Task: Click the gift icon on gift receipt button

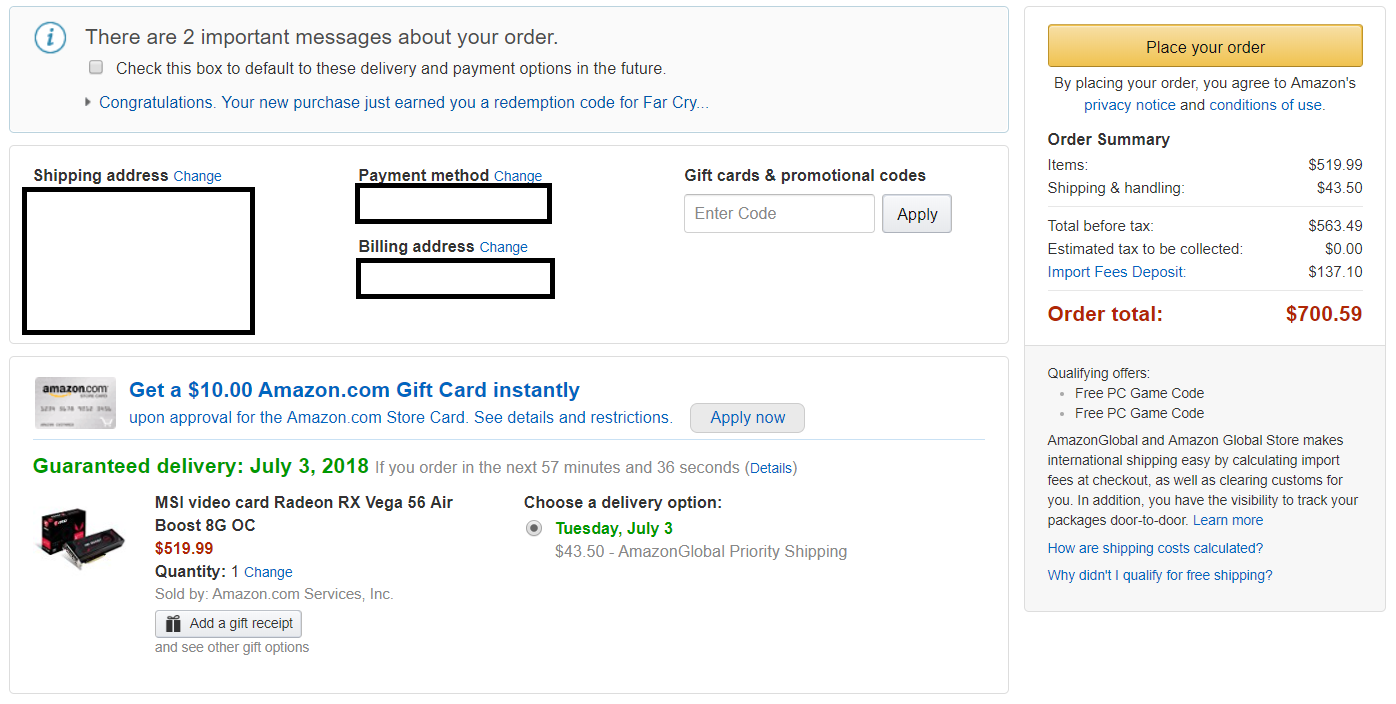Action: (x=173, y=624)
